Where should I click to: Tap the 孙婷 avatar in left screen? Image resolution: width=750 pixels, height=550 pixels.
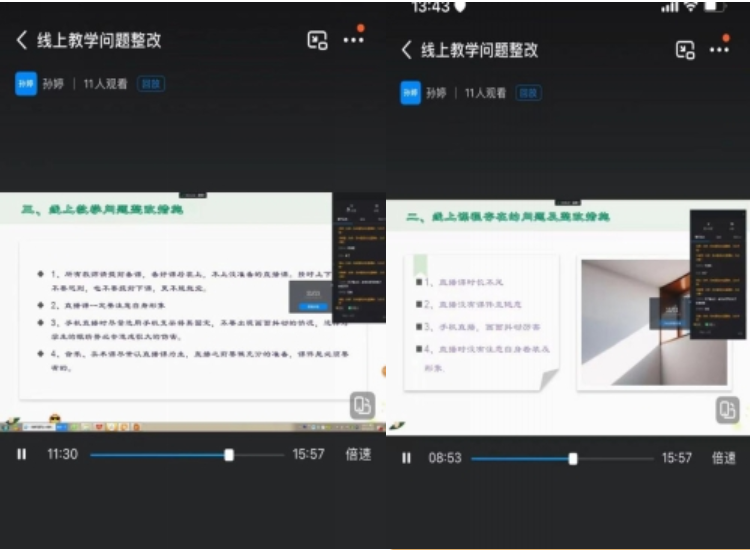click(x=26, y=84)
